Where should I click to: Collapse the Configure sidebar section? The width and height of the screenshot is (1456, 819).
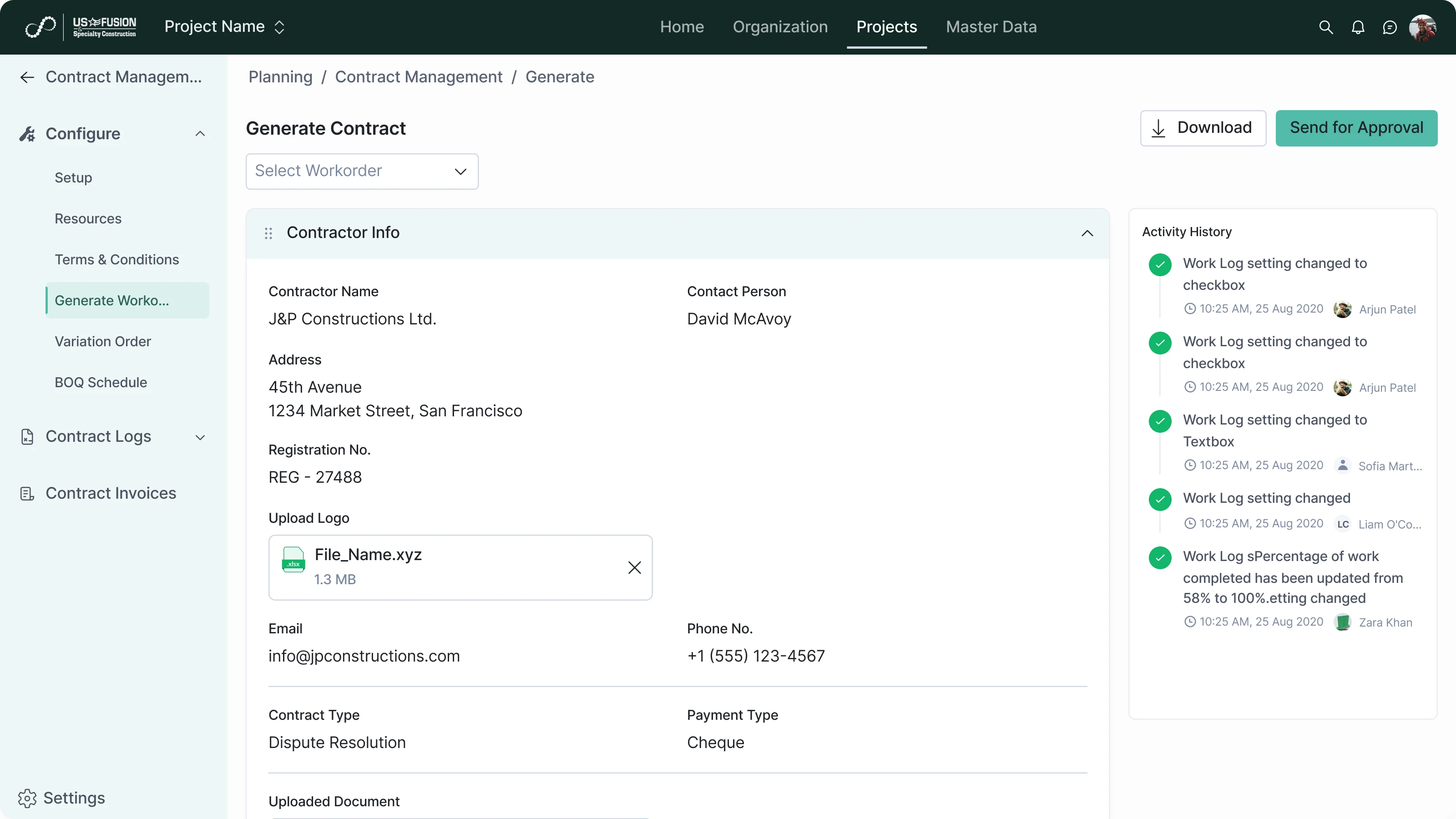click(x=200, y=133)
